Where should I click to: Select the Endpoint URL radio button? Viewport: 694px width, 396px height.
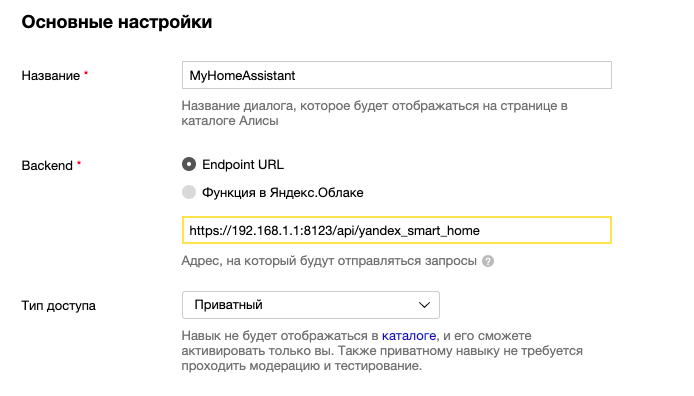point(189,165)
